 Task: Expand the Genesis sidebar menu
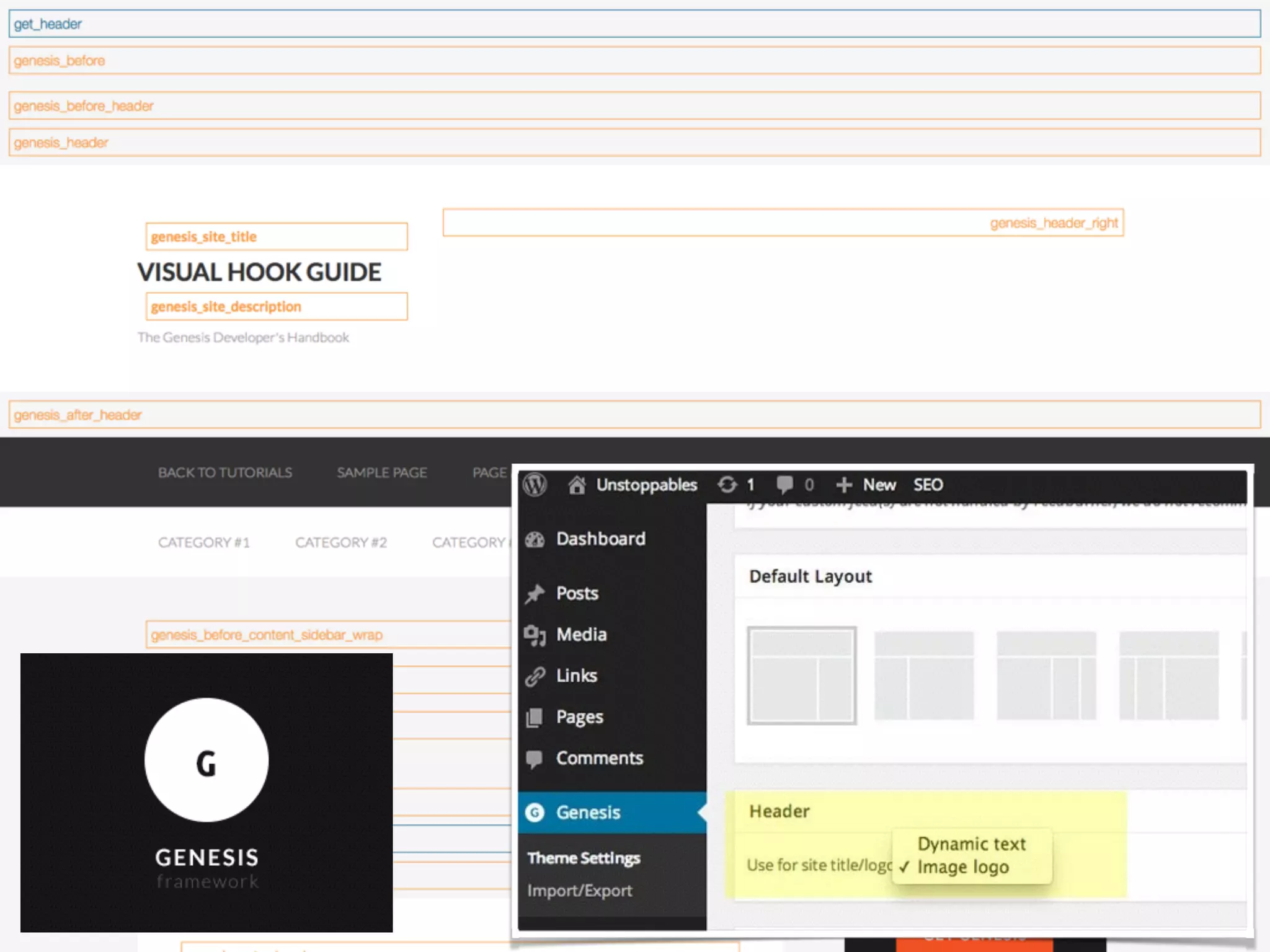pos(588,813)
